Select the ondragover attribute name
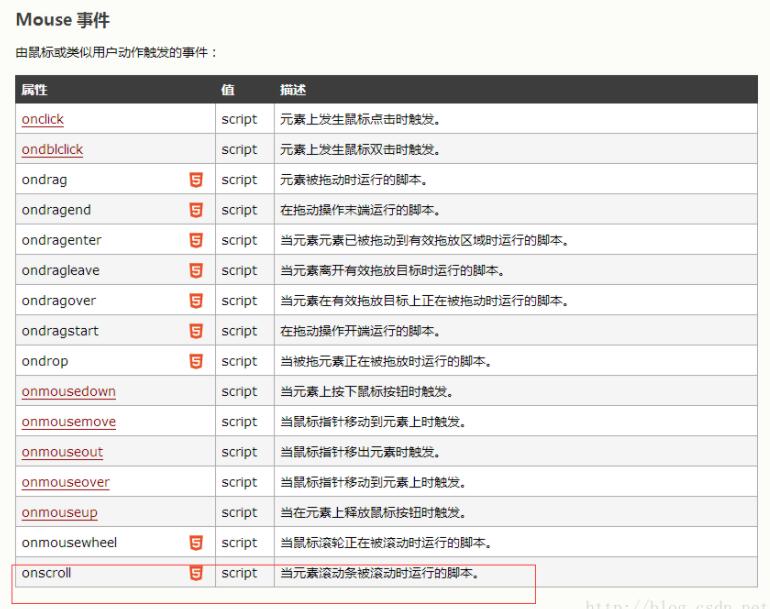Image resolution: width=770 pixels, height=609 pixels. (x=58, y=301)
